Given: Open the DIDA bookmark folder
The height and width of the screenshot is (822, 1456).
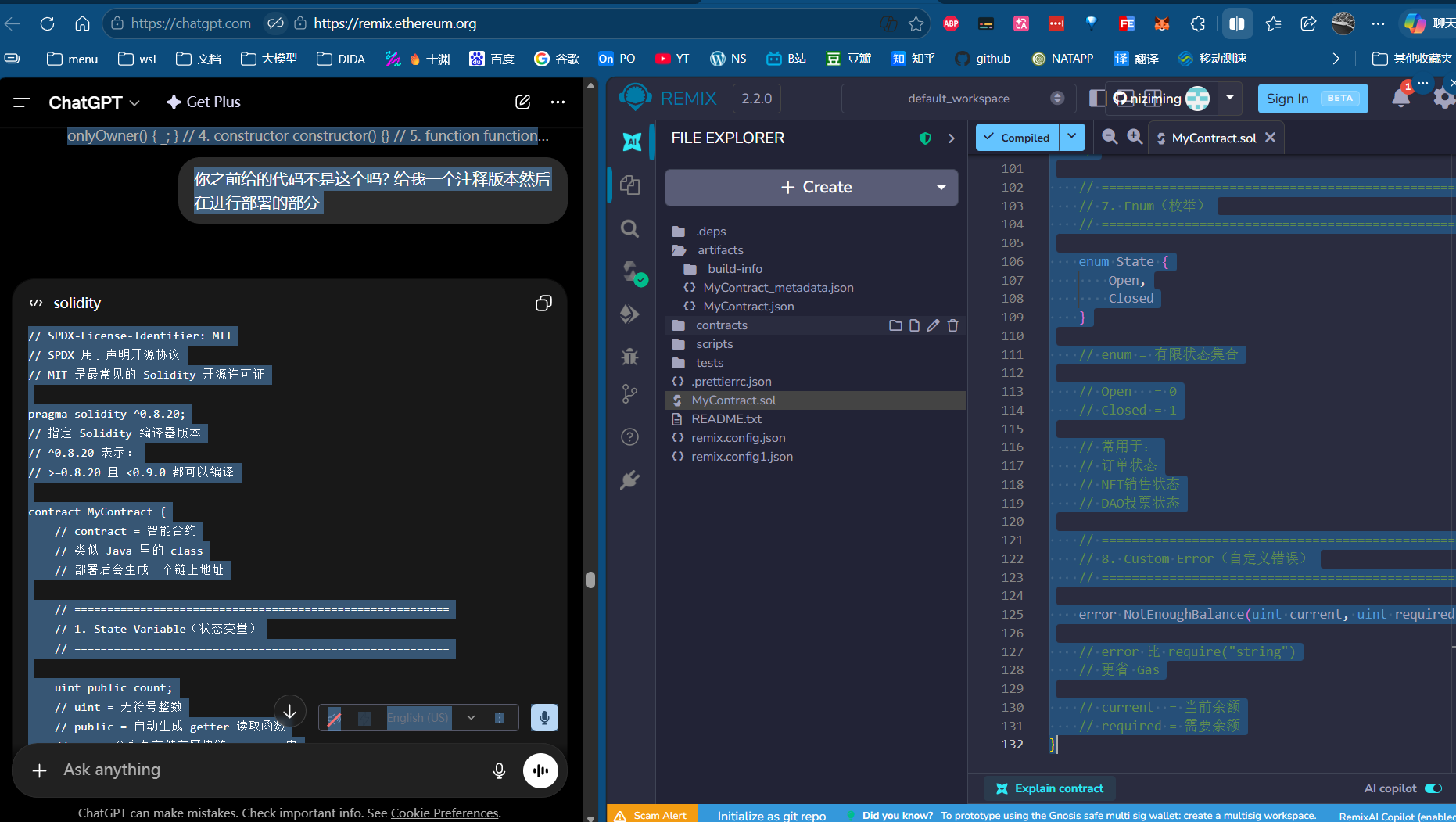Looking at the screenshot, I should pos(341,59).
